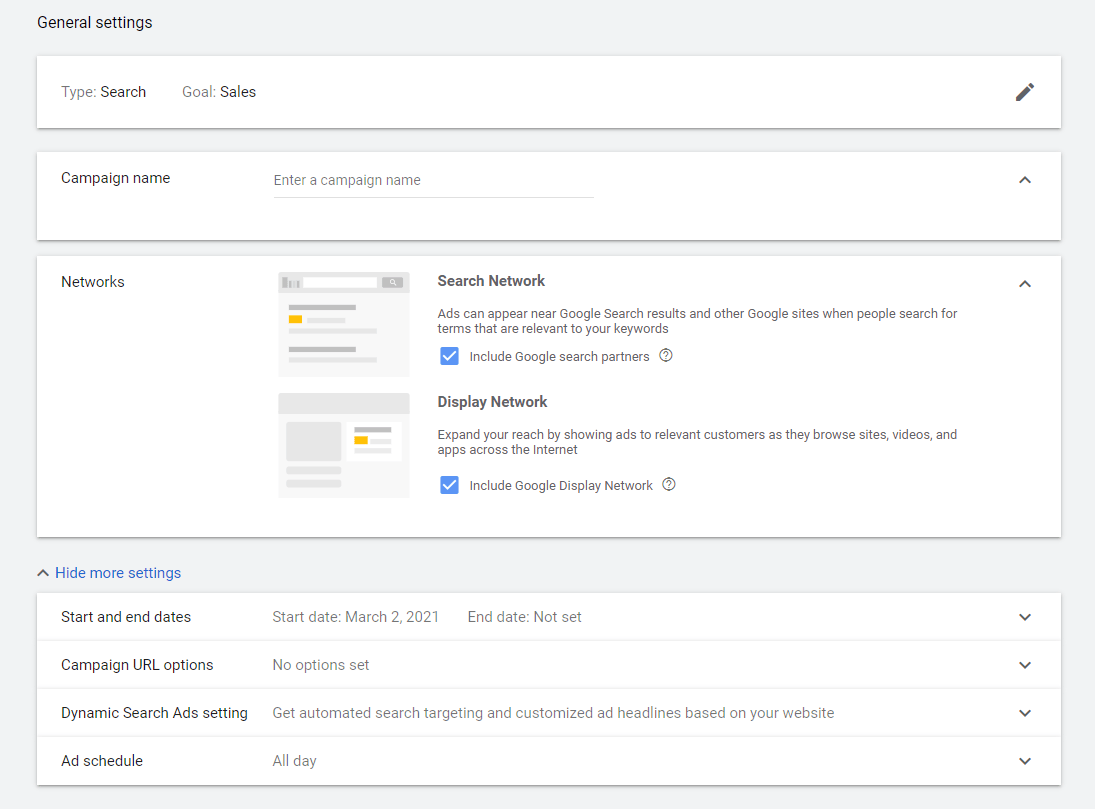Click the No options set value
Viewport: 1095px width, 809px height.
321,665
